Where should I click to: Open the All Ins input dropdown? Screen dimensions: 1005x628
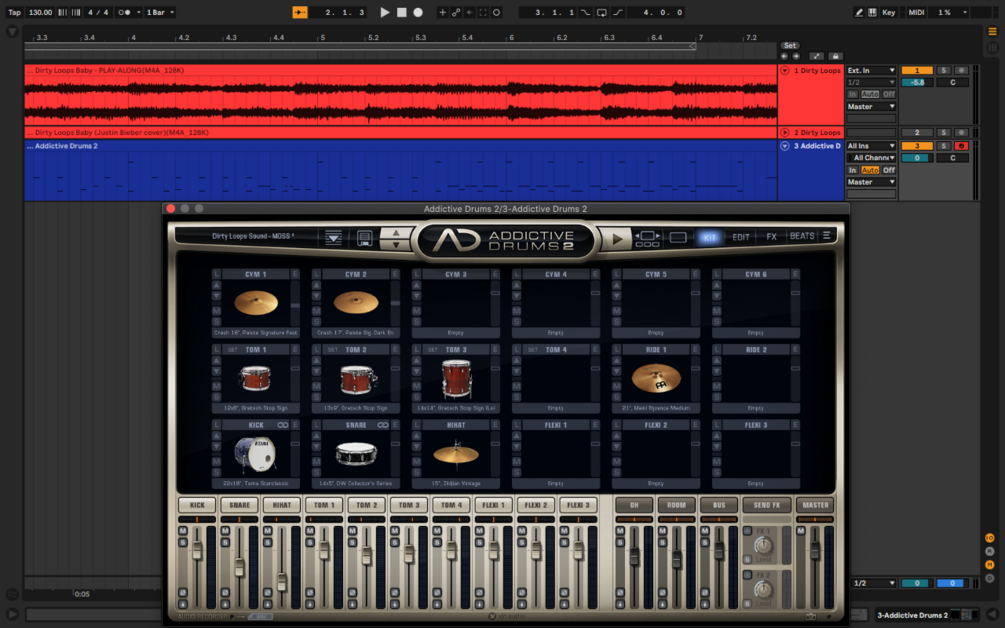pos(870,146)
